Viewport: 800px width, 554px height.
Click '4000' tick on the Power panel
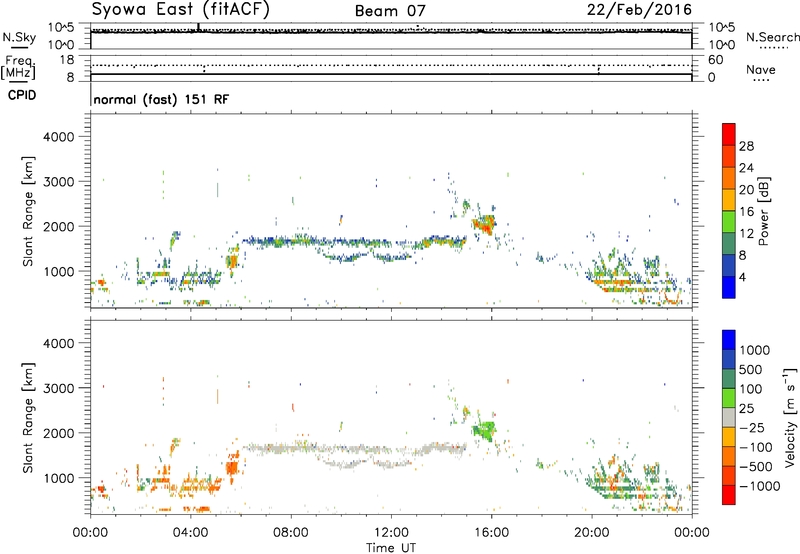[x=59, y=137]
